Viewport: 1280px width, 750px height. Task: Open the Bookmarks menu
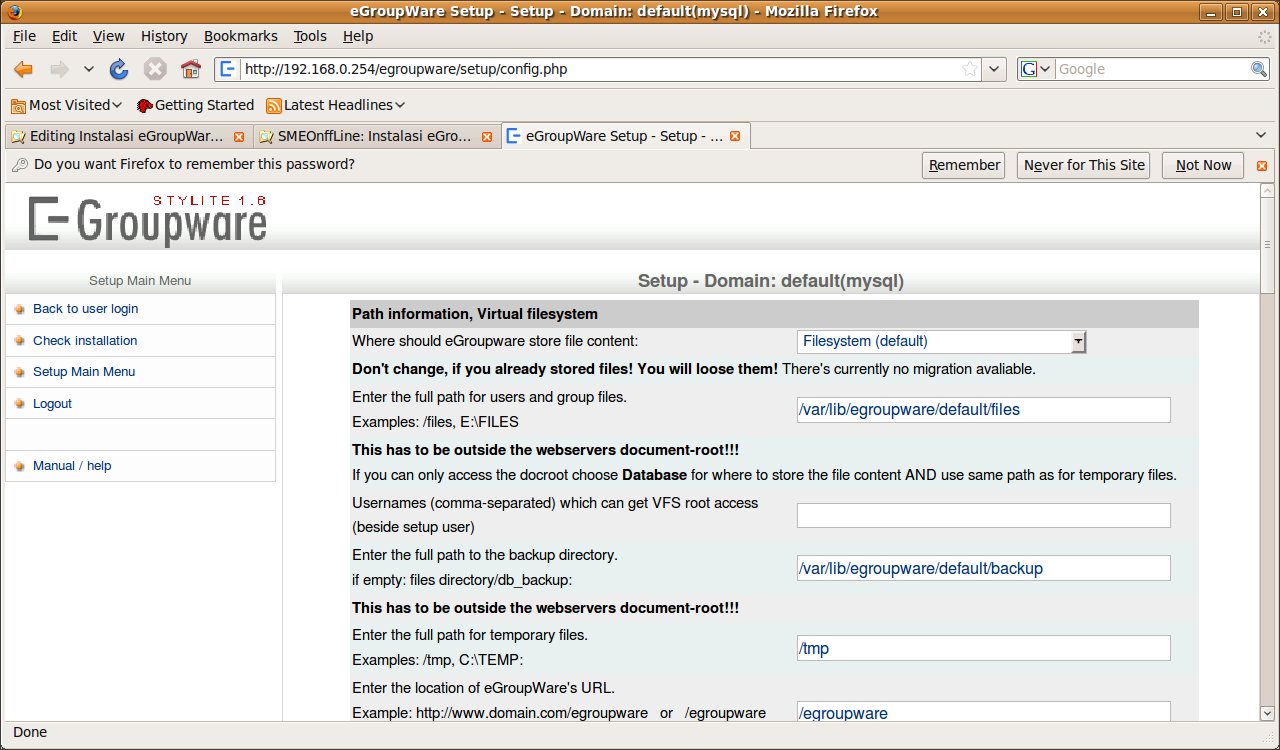pyautogui.click(x=240, y=36)
